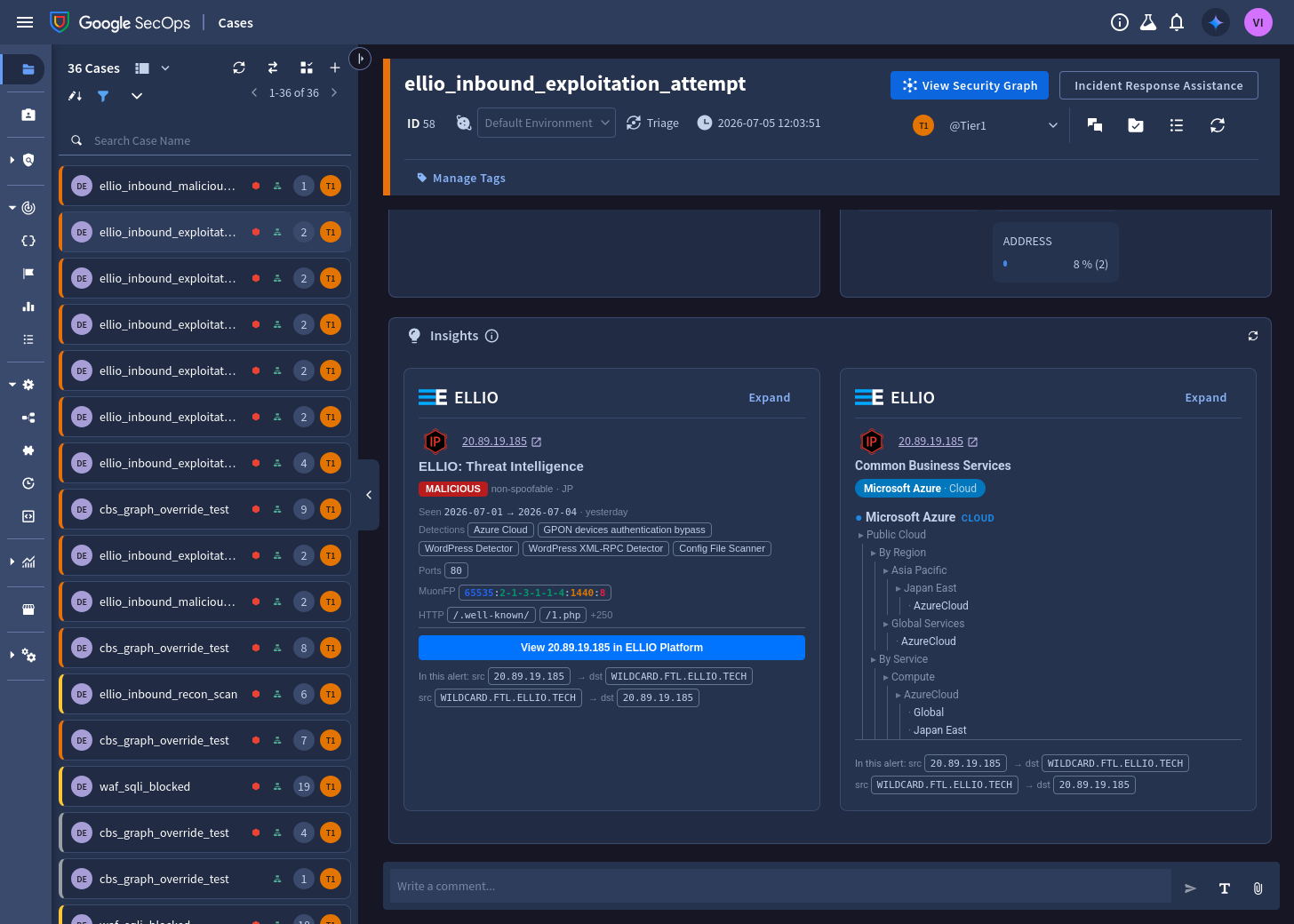Click the MALICIOUS badge

click(x=453, y=489)
